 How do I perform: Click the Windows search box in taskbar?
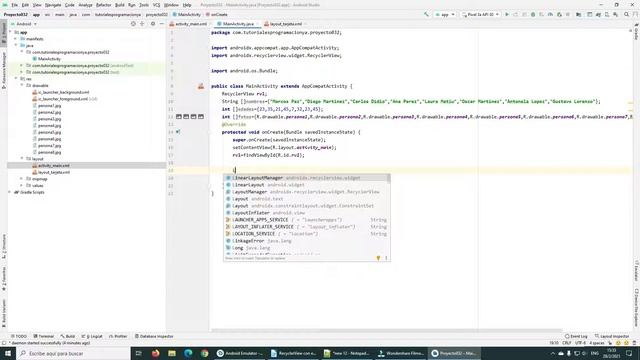click(73, 353)
